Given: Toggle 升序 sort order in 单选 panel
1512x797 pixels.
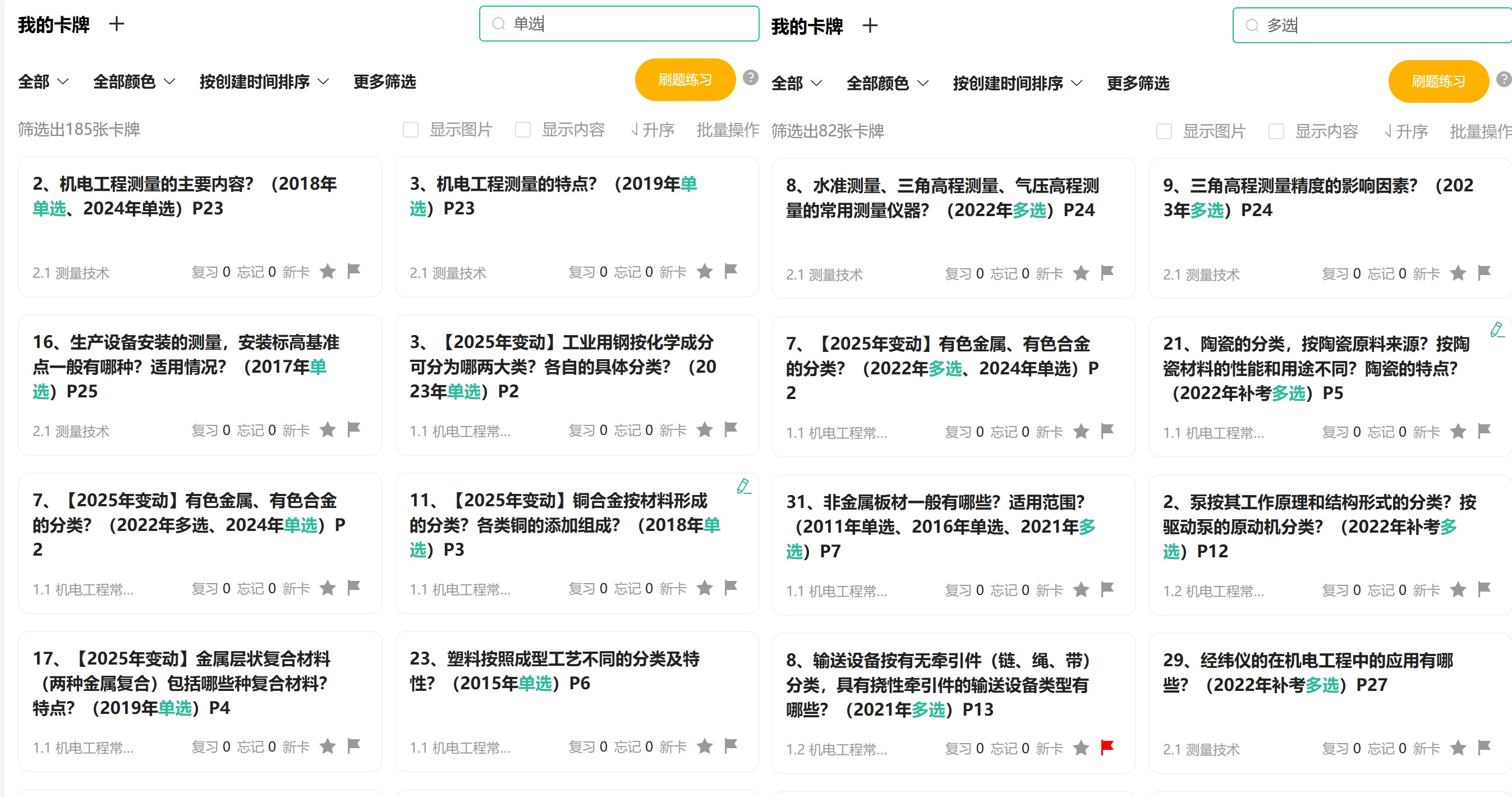Looking at the screenshot, I should pyautogui.click(x=652, y=130).
